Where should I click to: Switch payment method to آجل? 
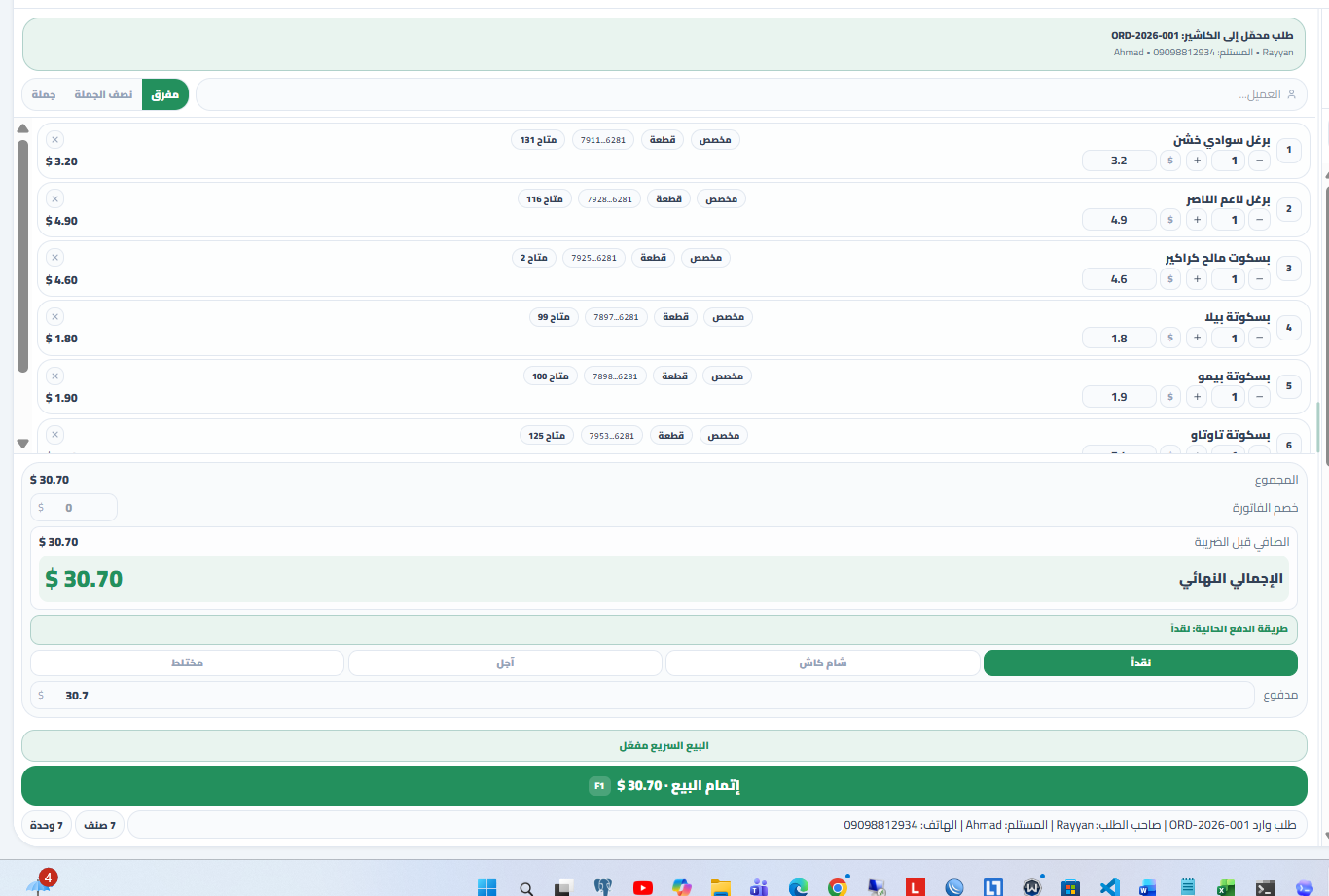point(505,663)
